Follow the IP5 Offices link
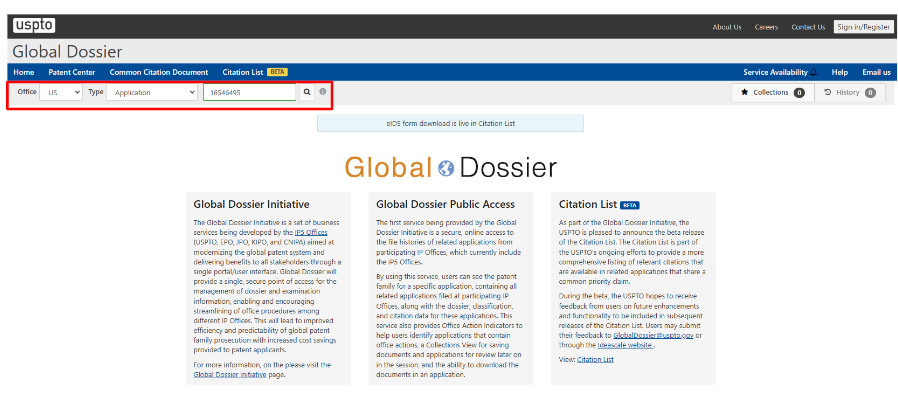 point(311,232)
